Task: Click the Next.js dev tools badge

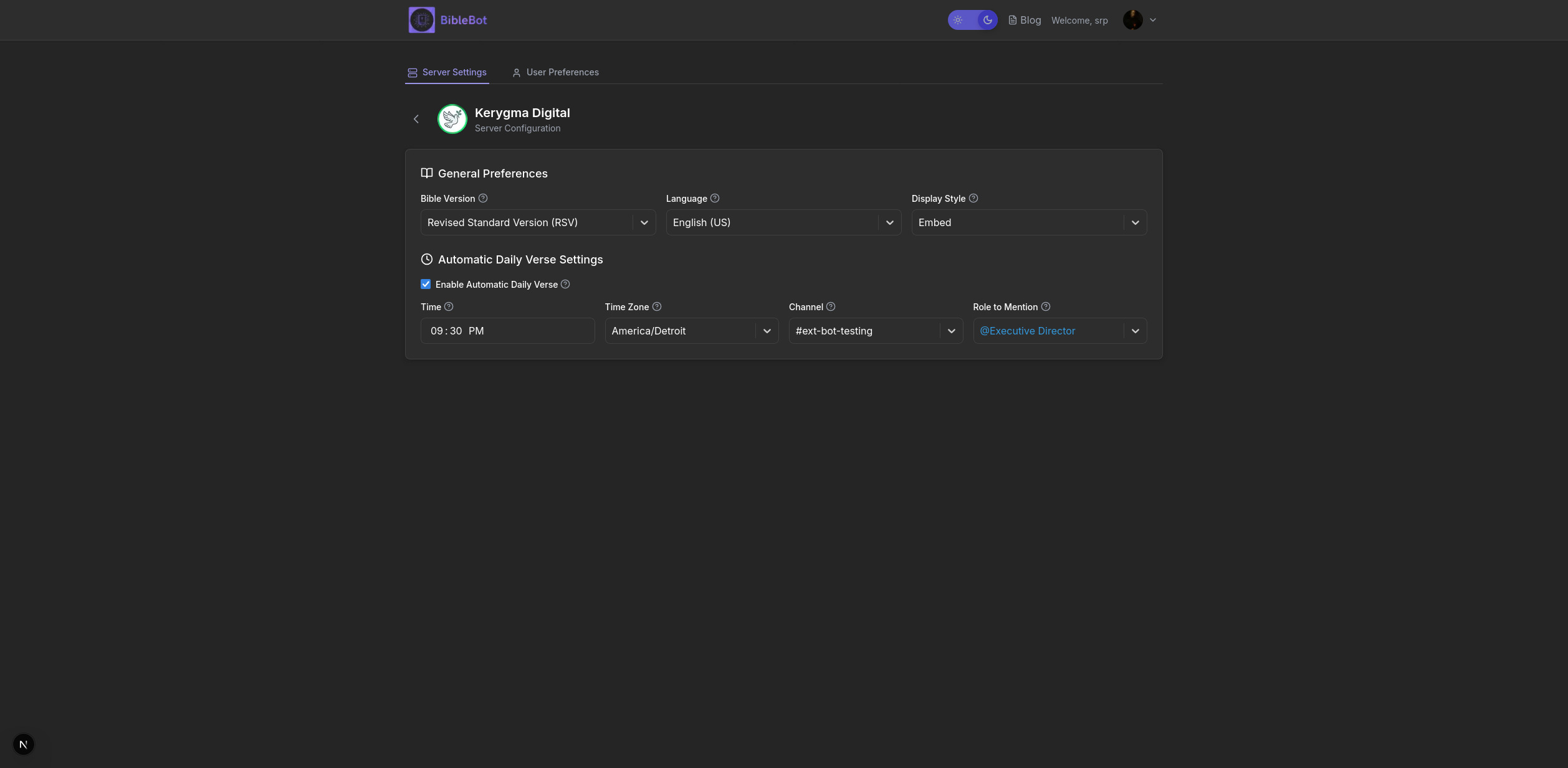Action: [24, 744]
